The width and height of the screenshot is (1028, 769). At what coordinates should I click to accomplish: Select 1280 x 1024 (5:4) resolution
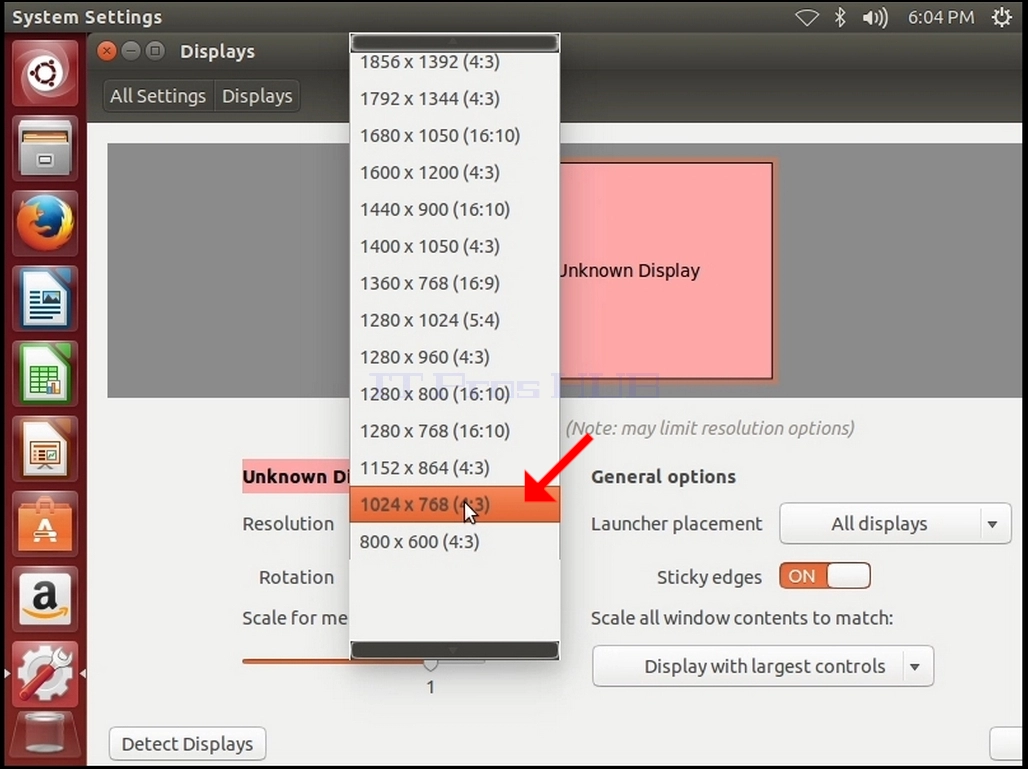(x=454, y=320)
